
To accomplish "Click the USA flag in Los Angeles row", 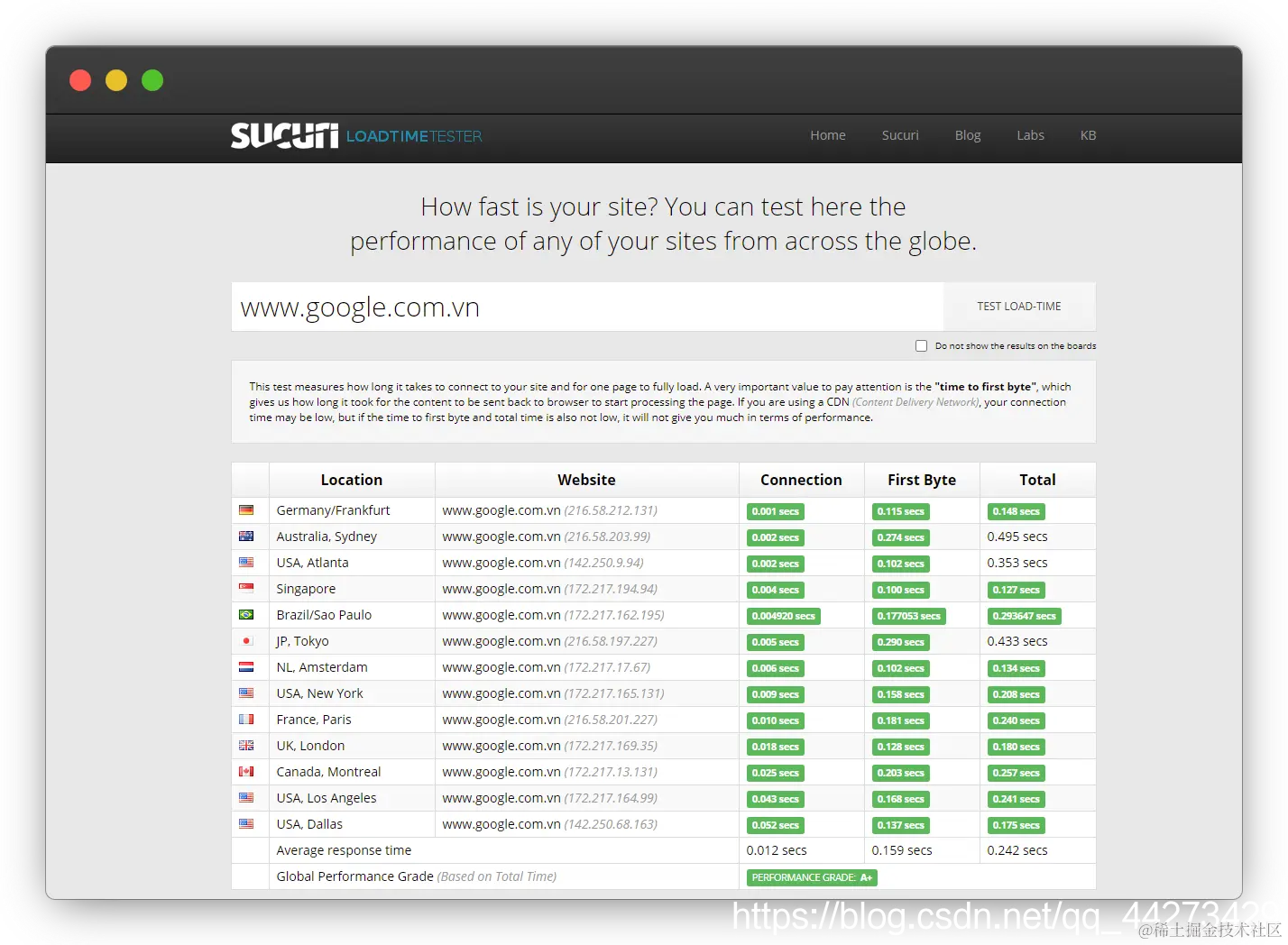I will 246,798.
